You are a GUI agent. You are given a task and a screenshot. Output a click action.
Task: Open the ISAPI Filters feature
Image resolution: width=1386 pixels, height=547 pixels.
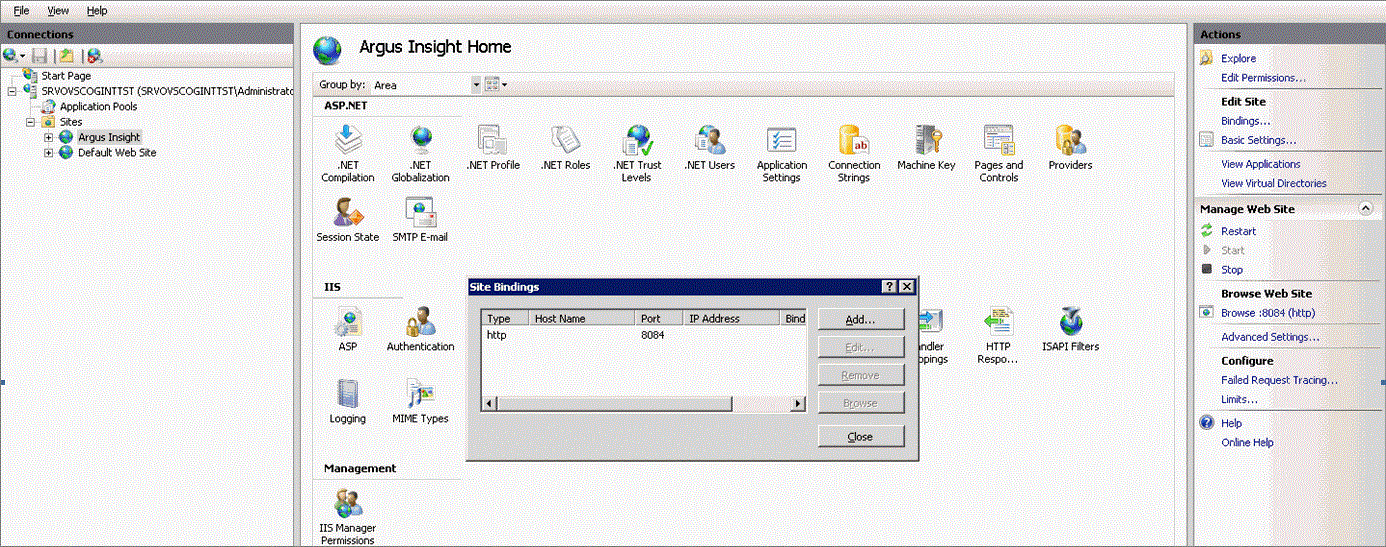coord(1070,329)
